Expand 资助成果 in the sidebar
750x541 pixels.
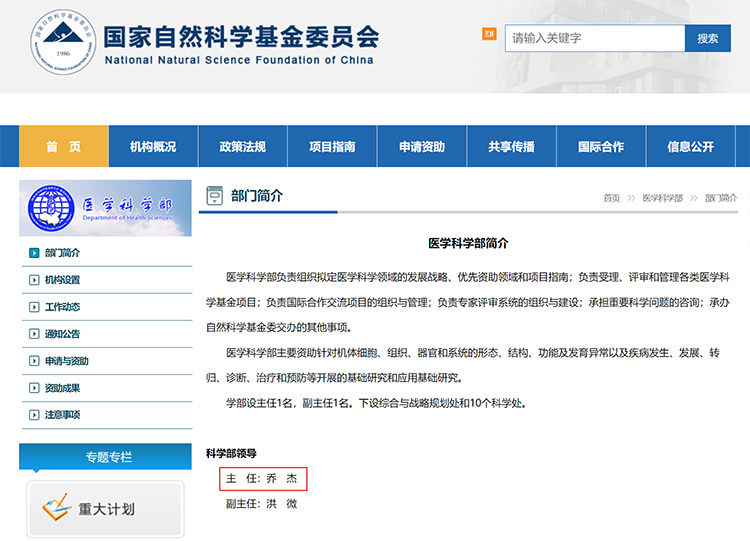coord(62,388)
